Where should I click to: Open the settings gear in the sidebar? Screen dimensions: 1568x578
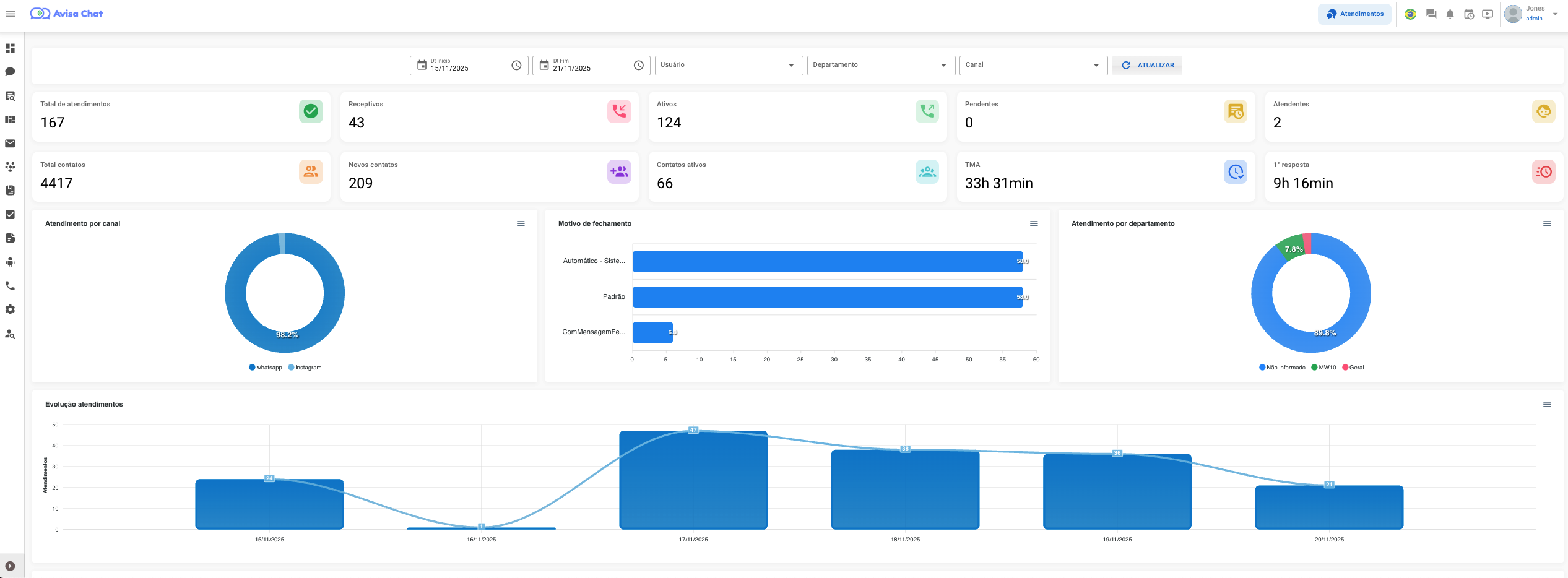click(10, 309)
